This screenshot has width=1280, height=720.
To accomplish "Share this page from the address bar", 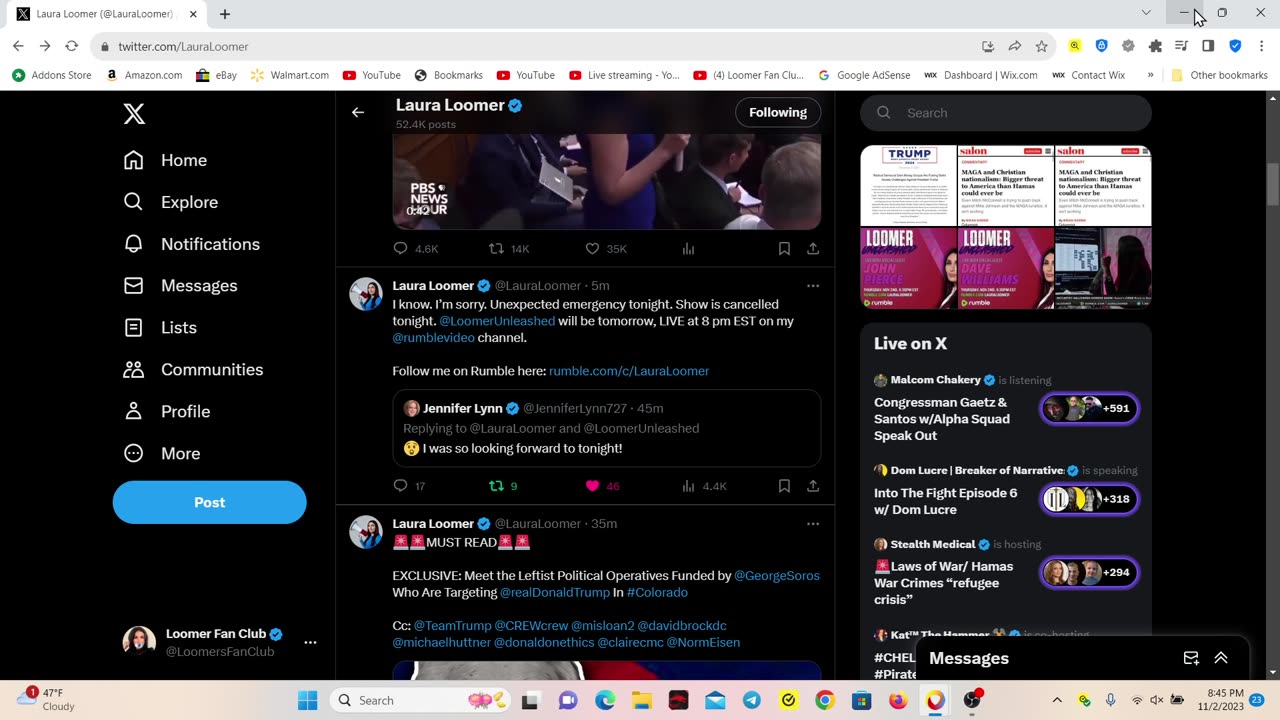I will (1015, 46).
